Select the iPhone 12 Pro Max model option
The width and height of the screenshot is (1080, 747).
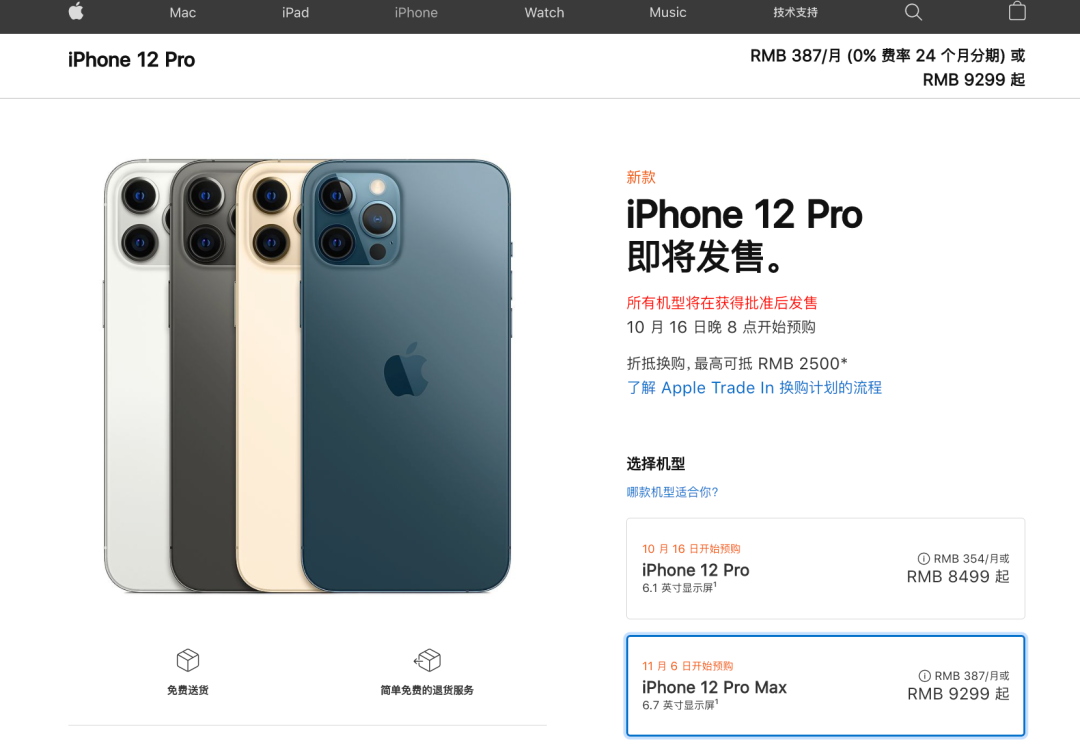coord(825,686)
